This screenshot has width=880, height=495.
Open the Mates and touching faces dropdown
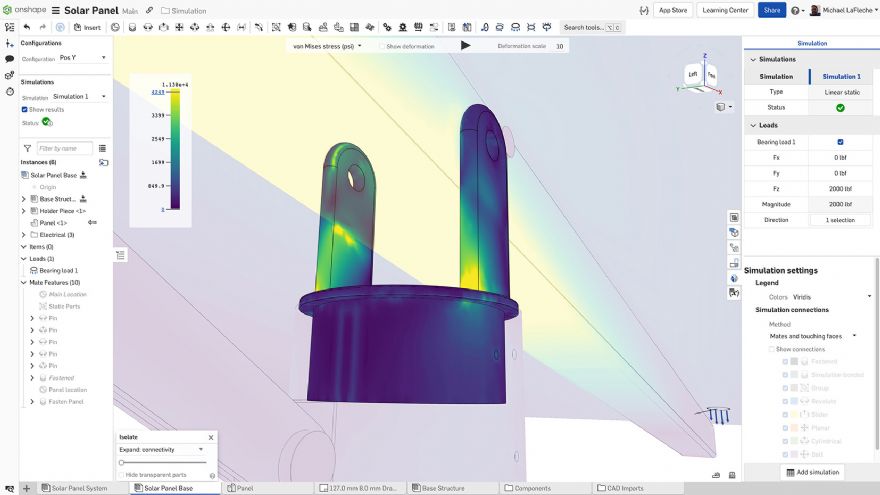coord(813,336)
